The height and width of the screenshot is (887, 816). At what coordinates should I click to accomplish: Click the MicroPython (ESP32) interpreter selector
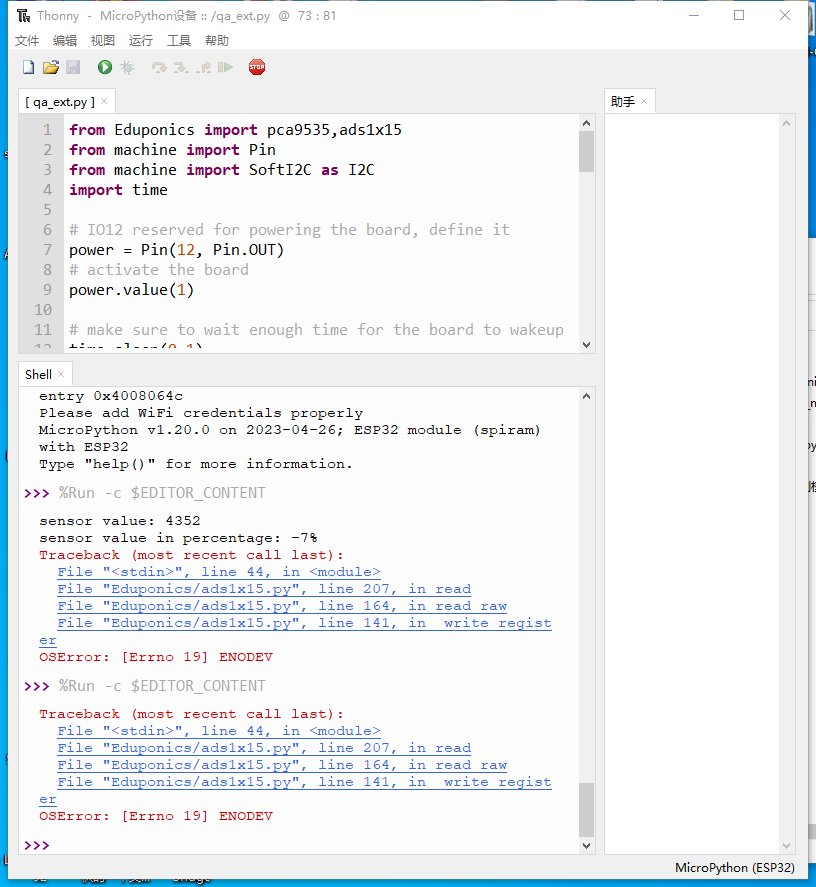(735, 868)
